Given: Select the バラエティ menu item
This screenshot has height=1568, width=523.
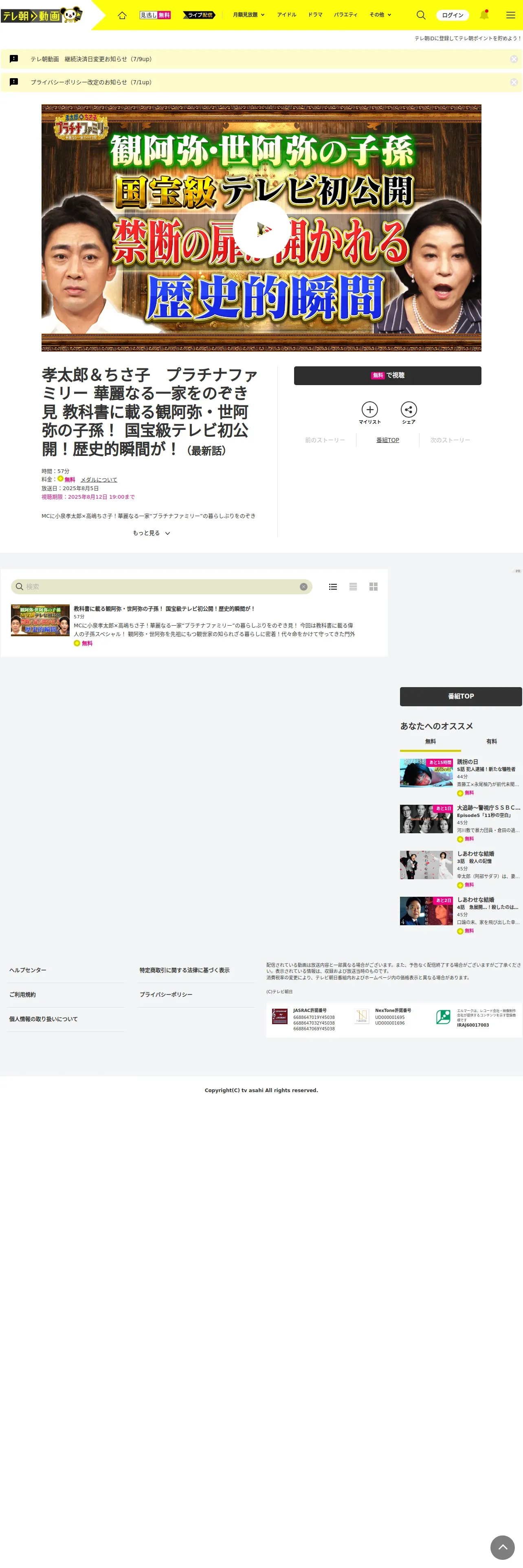Looking at the screenshot, I should [x=346, y=15].
